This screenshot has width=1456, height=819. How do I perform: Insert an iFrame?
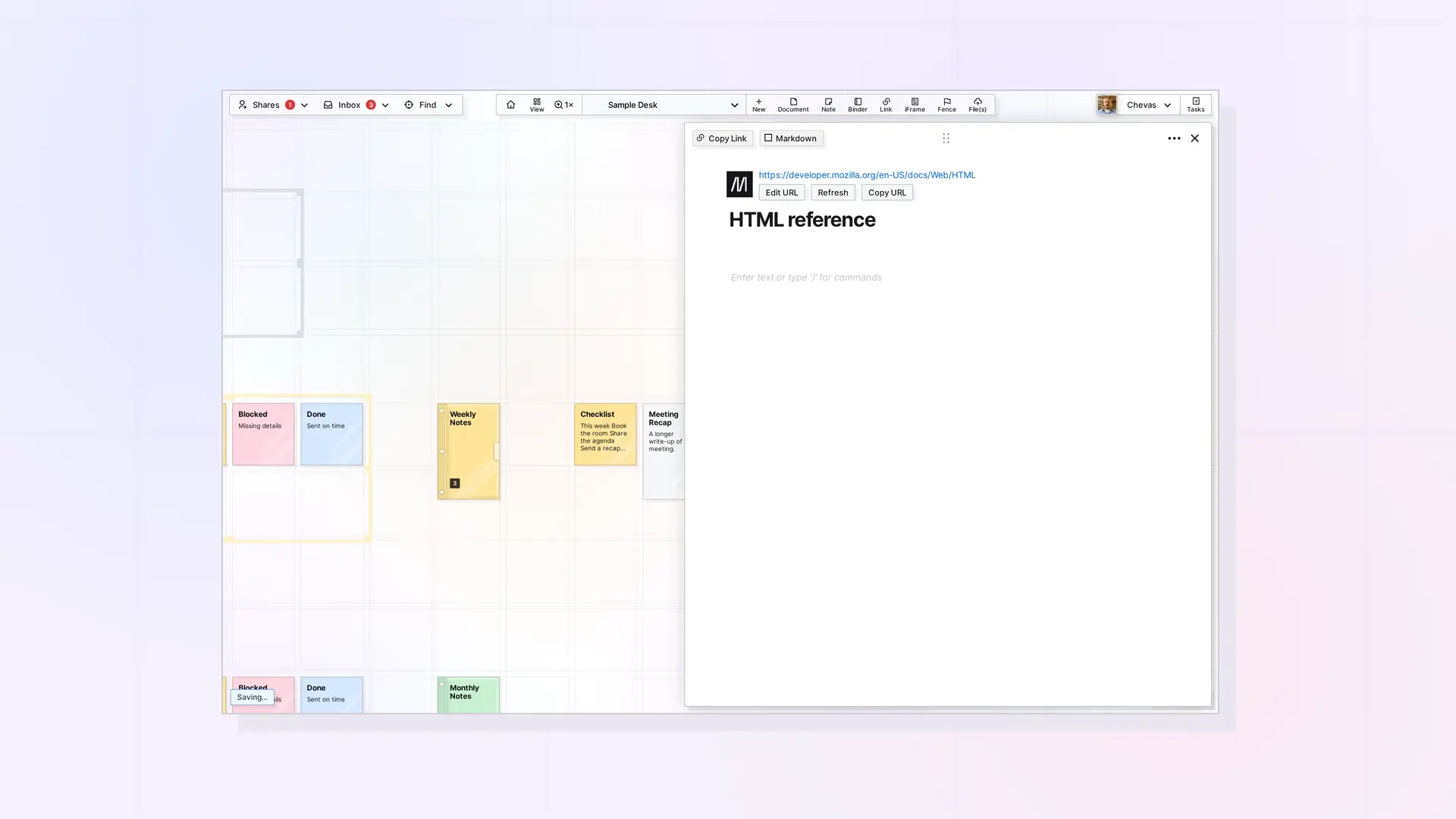click(915, 105)
